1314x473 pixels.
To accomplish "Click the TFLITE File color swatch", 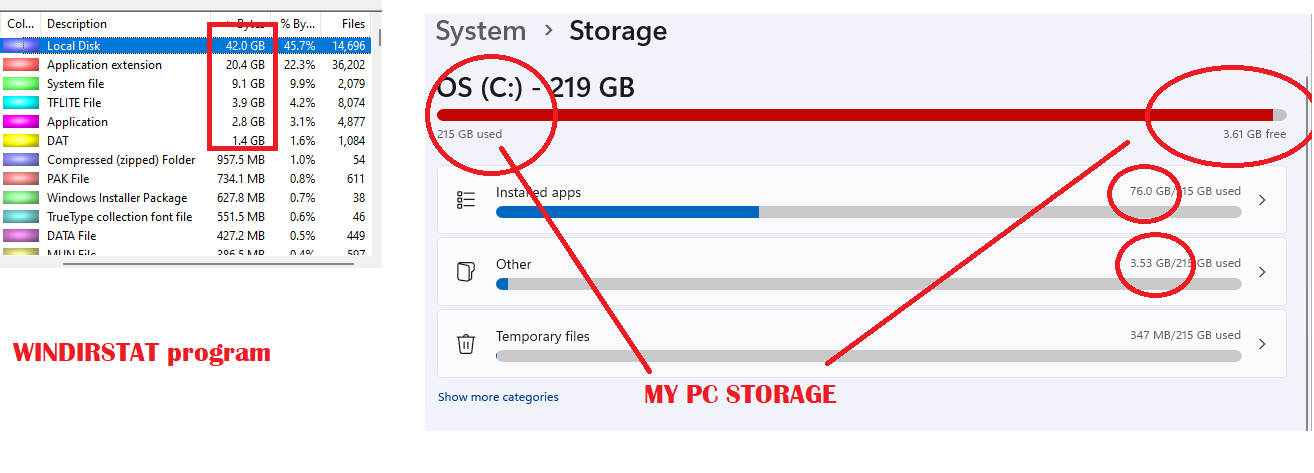I will pyautogui.click(x=21, y=103).
